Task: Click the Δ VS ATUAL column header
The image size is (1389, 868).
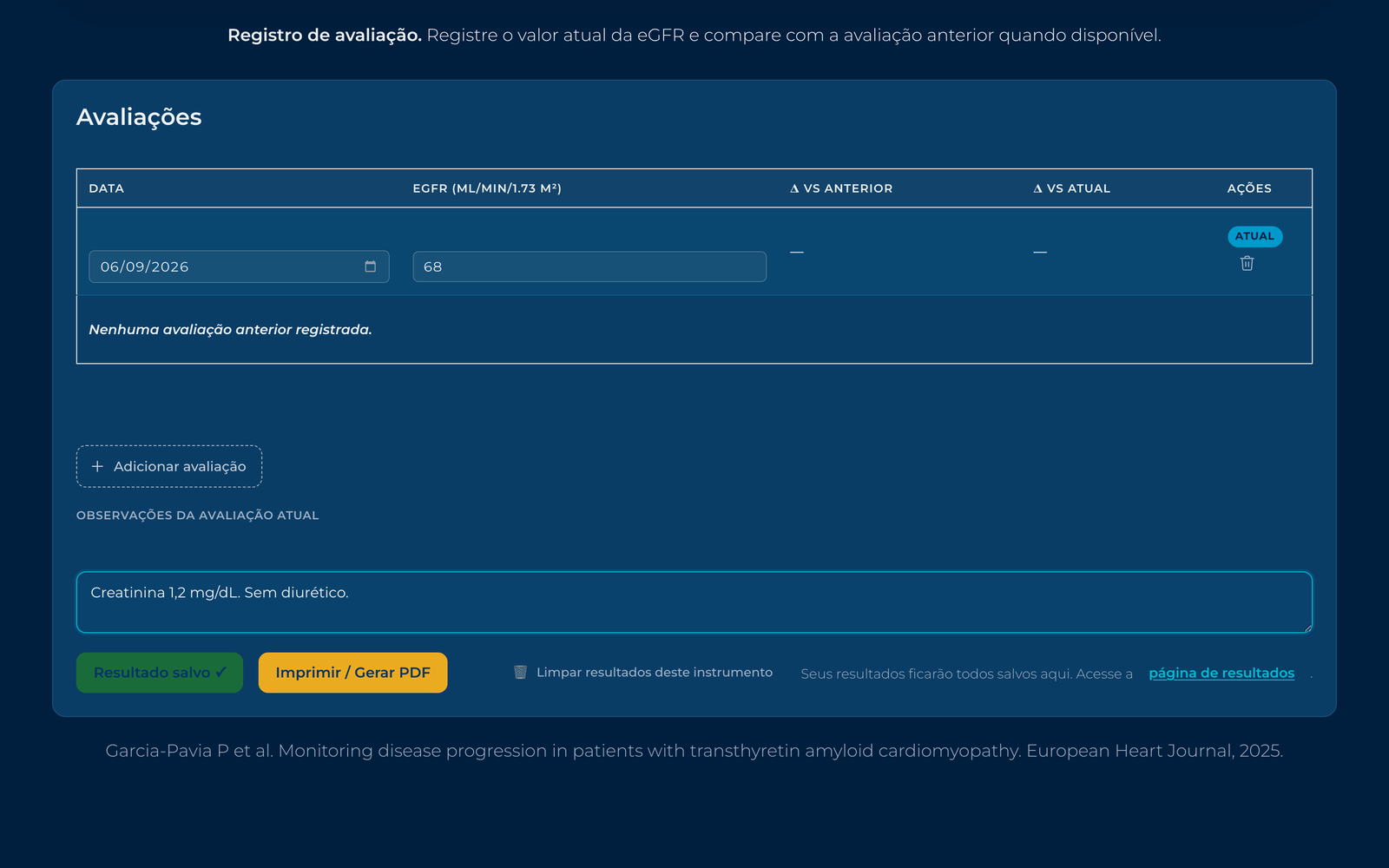Action: pos(1071,188)
